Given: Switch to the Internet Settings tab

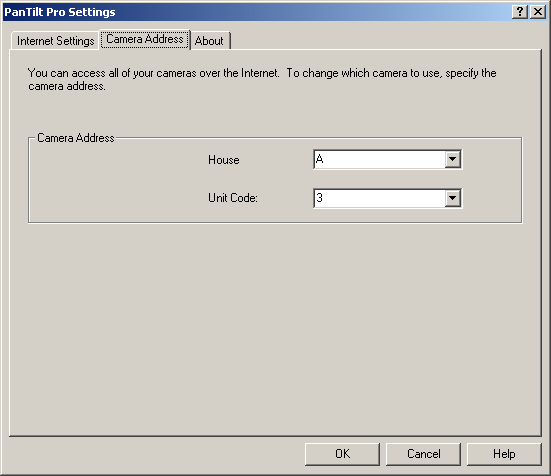Looking at the screenshot, I should (x=55, y=41).
